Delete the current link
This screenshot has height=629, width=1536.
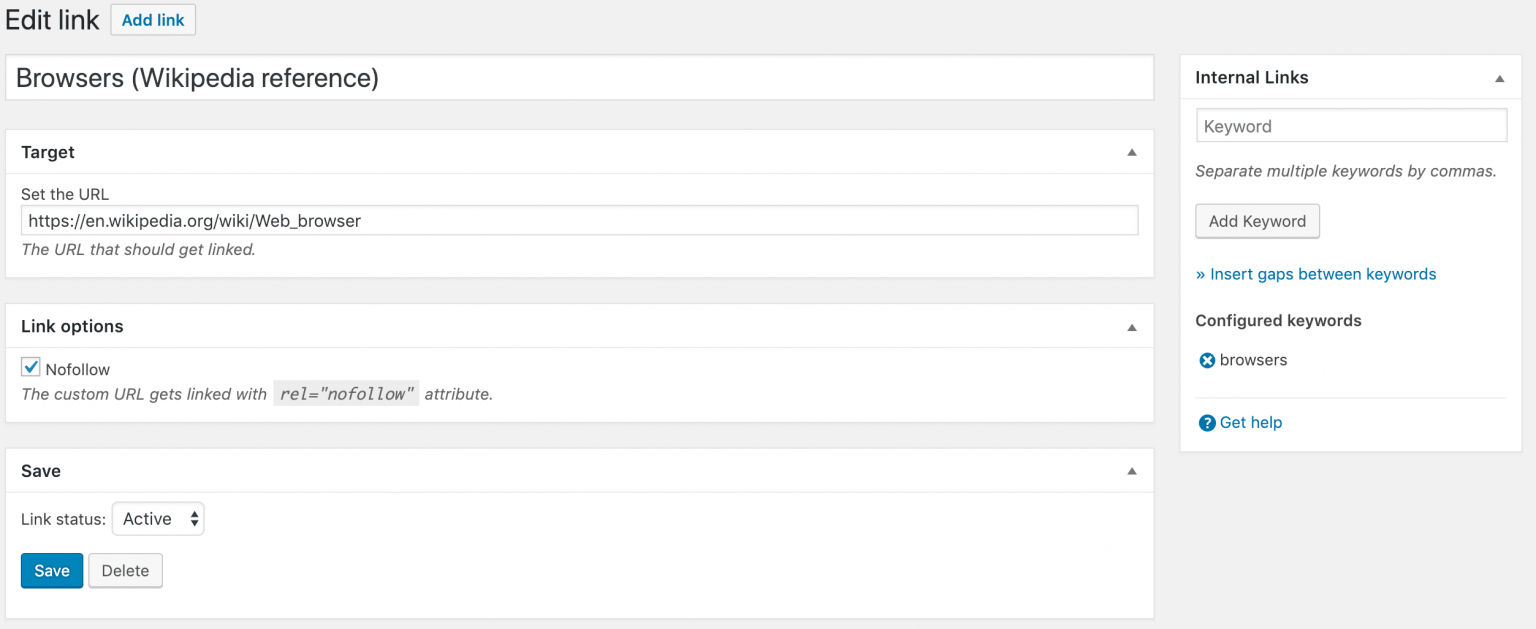[x=125, y=570]
